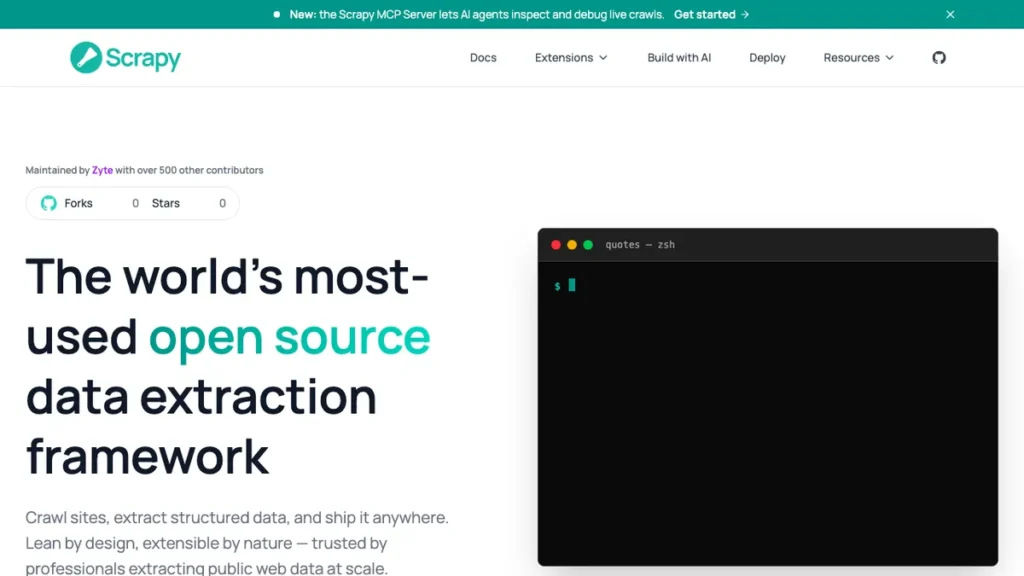This screenshot has height=576, width=1024.
Task: Click the GitHub octocat icon beside Forks
Action: [48, 203]
